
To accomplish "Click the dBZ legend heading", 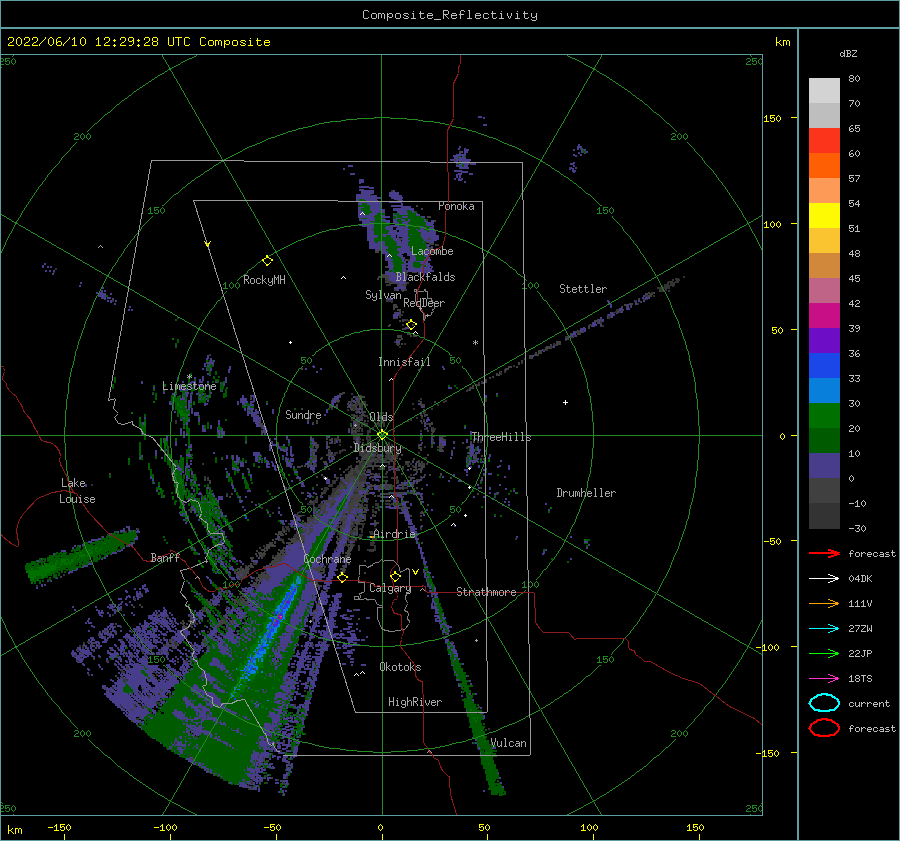I will (848, 53).
